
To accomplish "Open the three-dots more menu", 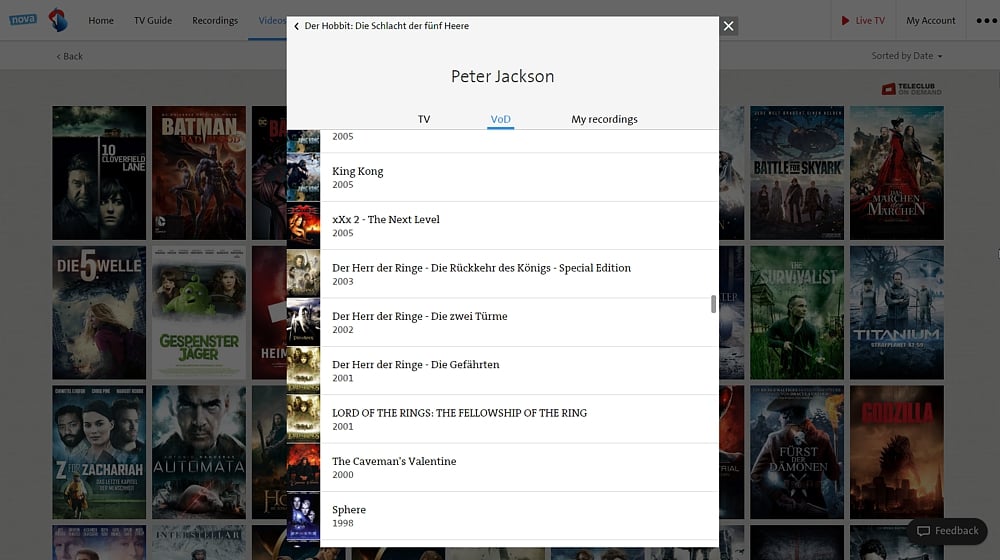I will pos(986,20).
